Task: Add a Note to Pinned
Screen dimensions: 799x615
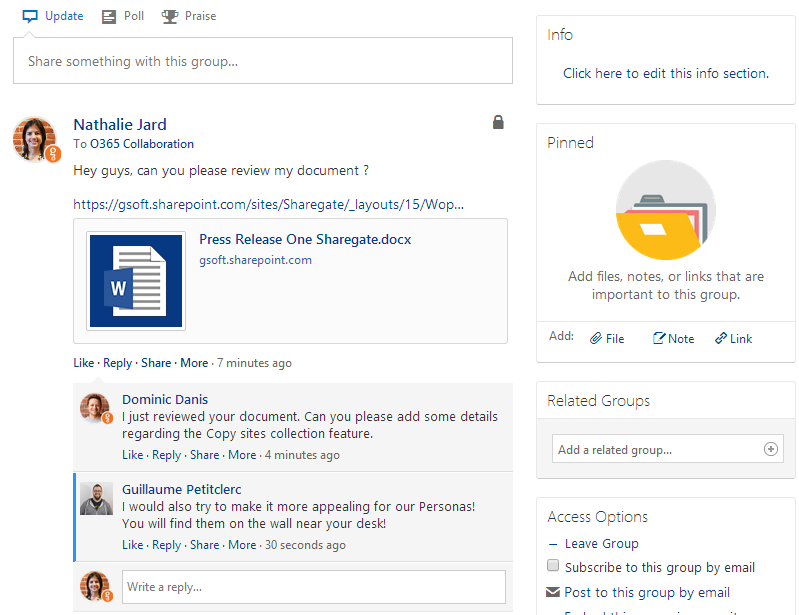Action: click(674, 339)
